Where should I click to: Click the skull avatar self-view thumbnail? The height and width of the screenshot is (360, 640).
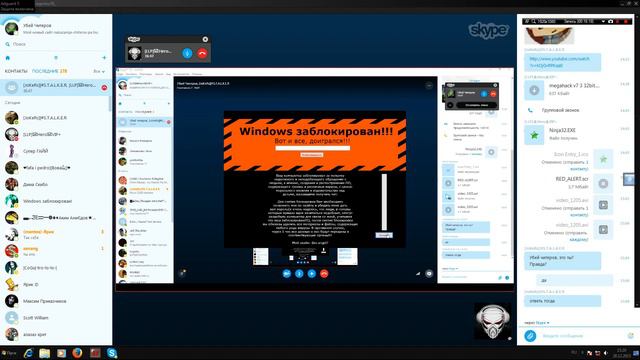[x=493, y=321]
